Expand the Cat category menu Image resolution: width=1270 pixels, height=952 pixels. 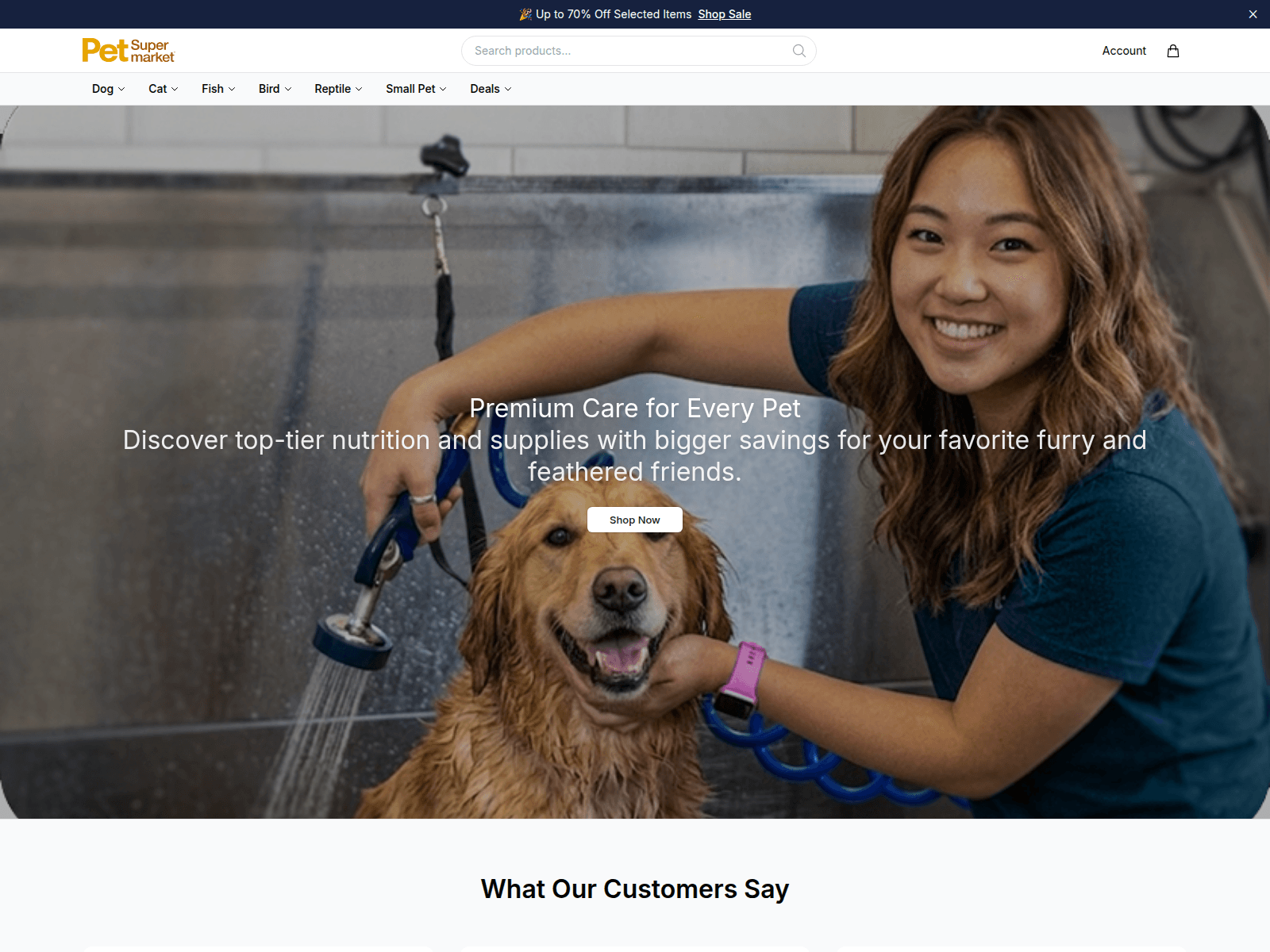[164, 89]
